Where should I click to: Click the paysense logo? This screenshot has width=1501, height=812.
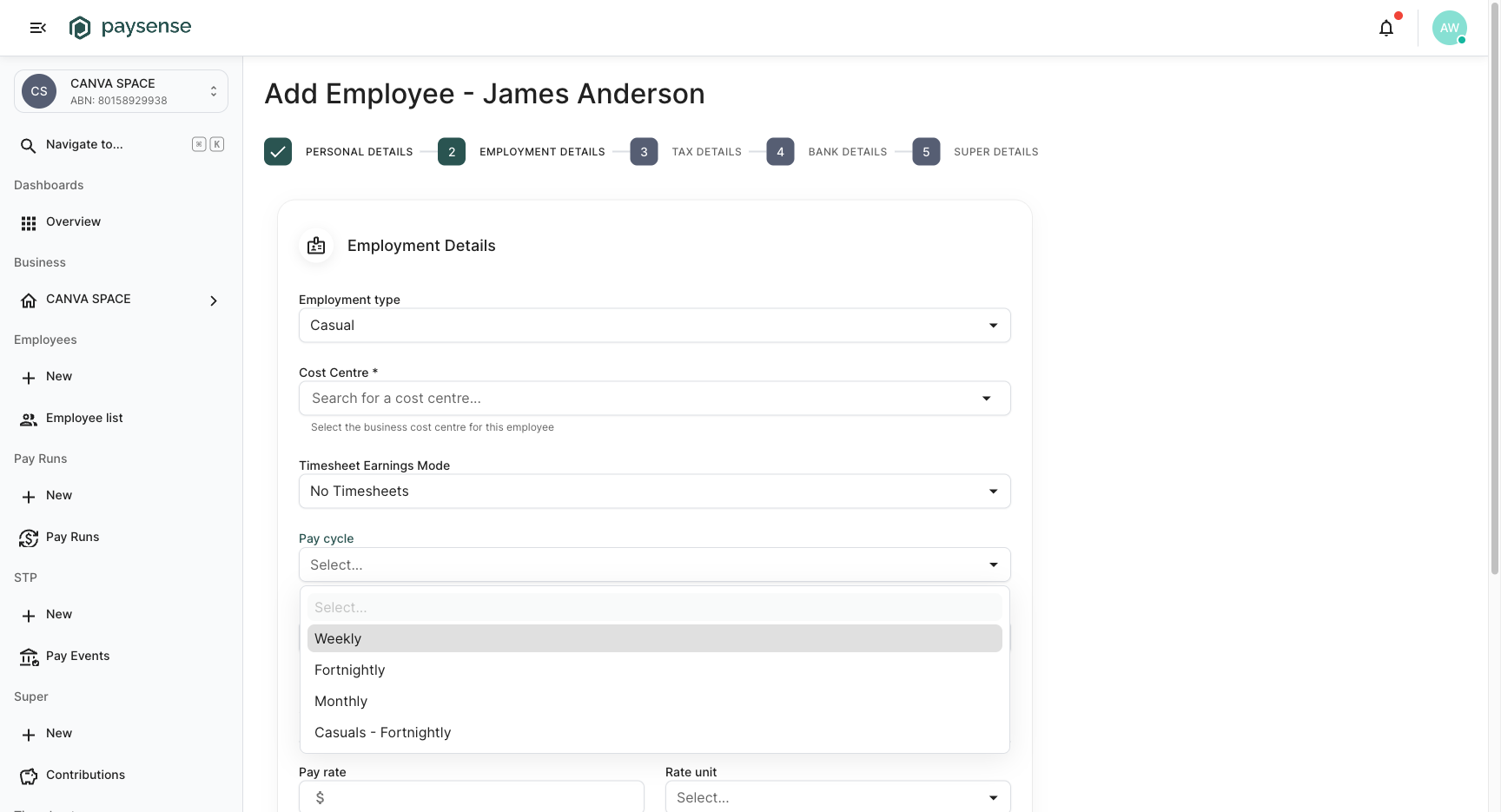pyautogui.click(x=130, y=27)
